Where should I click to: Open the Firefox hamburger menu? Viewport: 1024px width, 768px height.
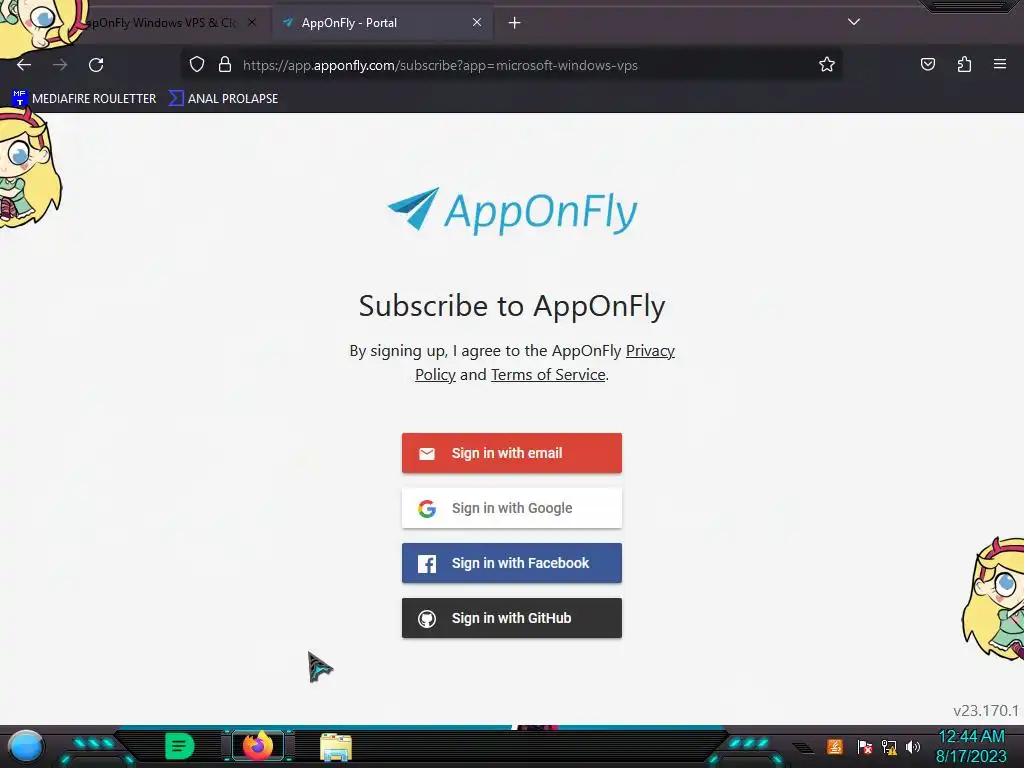pos(1000,64)
